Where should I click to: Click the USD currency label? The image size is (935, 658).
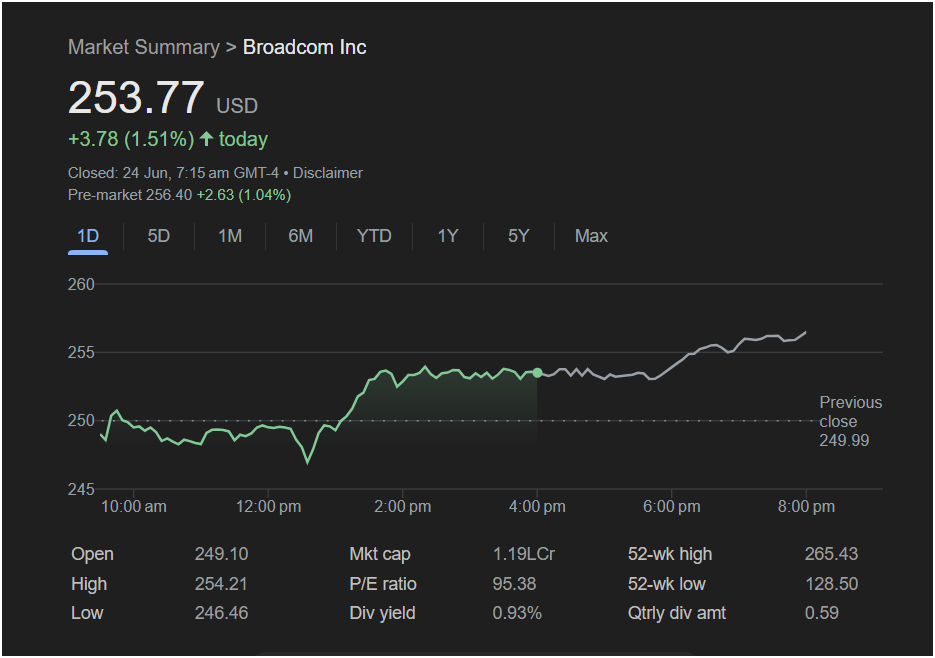(x=237, y=106)
